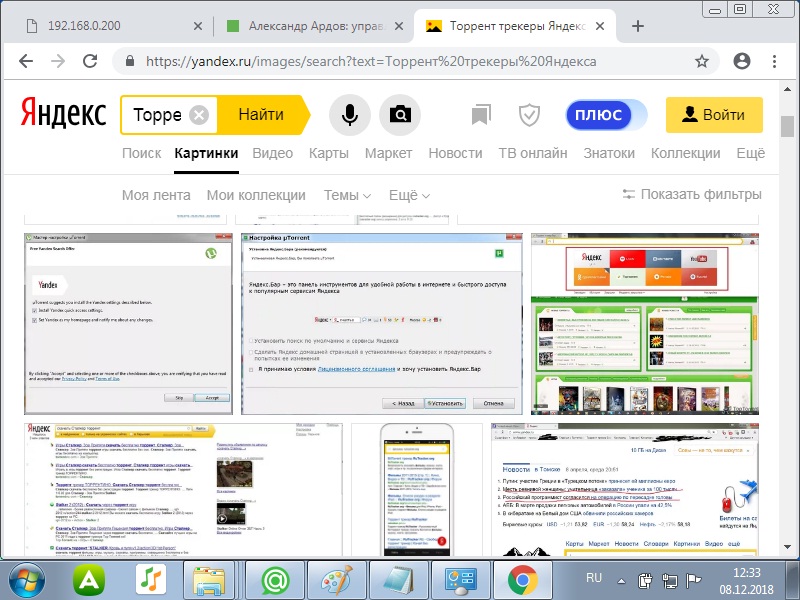The height and width of the screenshot is (600, 800).
Task: Click the RU language indicator
Action: (x=594, y=578)
